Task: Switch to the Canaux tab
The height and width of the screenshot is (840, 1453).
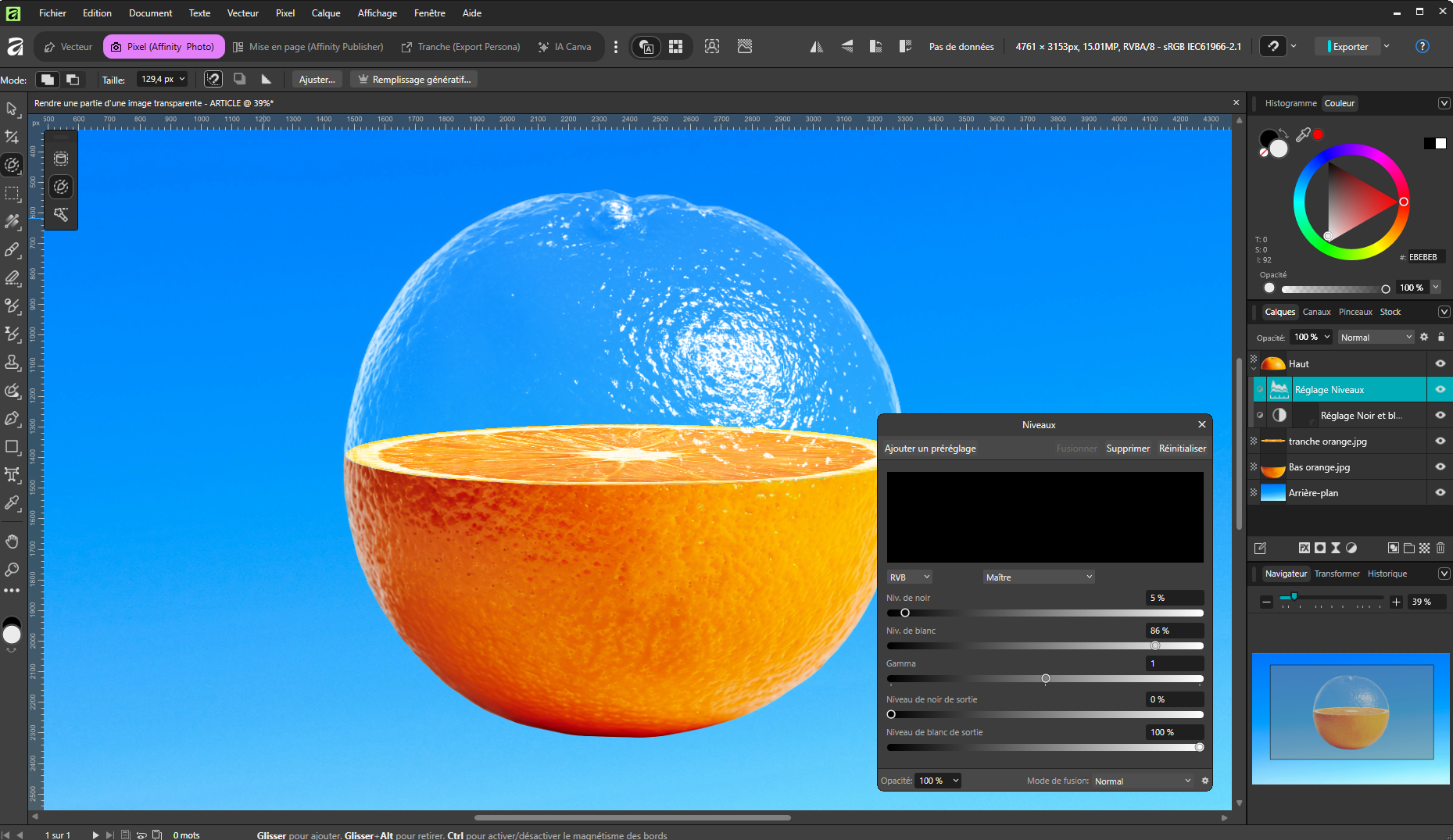Action: (x=1316, y=312)
